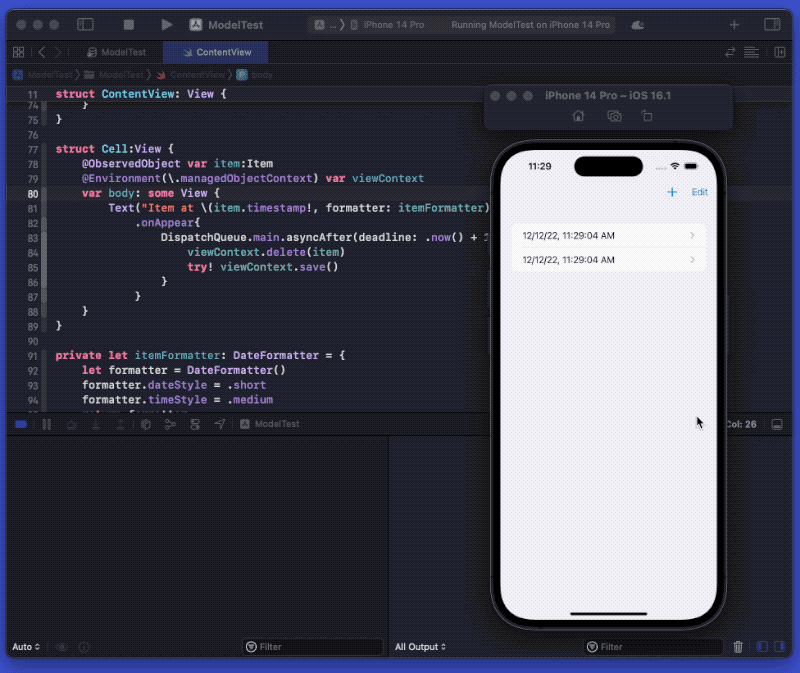Image resolution: width=800 pixels, height=673 pixels.
Task: Open the Debug Memory Graph
Action: click(170, 424)
